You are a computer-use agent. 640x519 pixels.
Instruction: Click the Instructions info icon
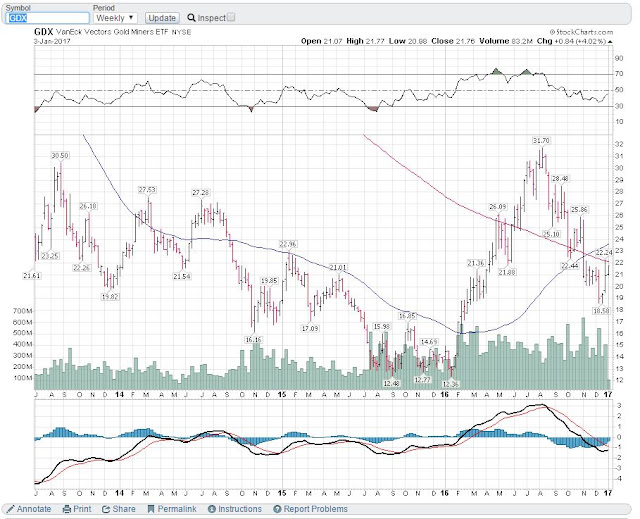[211, 509]
